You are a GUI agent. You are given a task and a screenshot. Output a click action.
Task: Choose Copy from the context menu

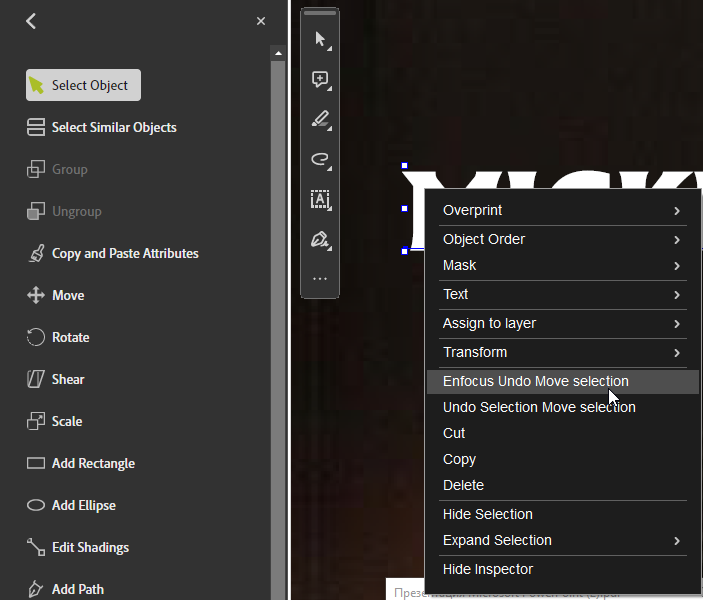pos(563,459)
